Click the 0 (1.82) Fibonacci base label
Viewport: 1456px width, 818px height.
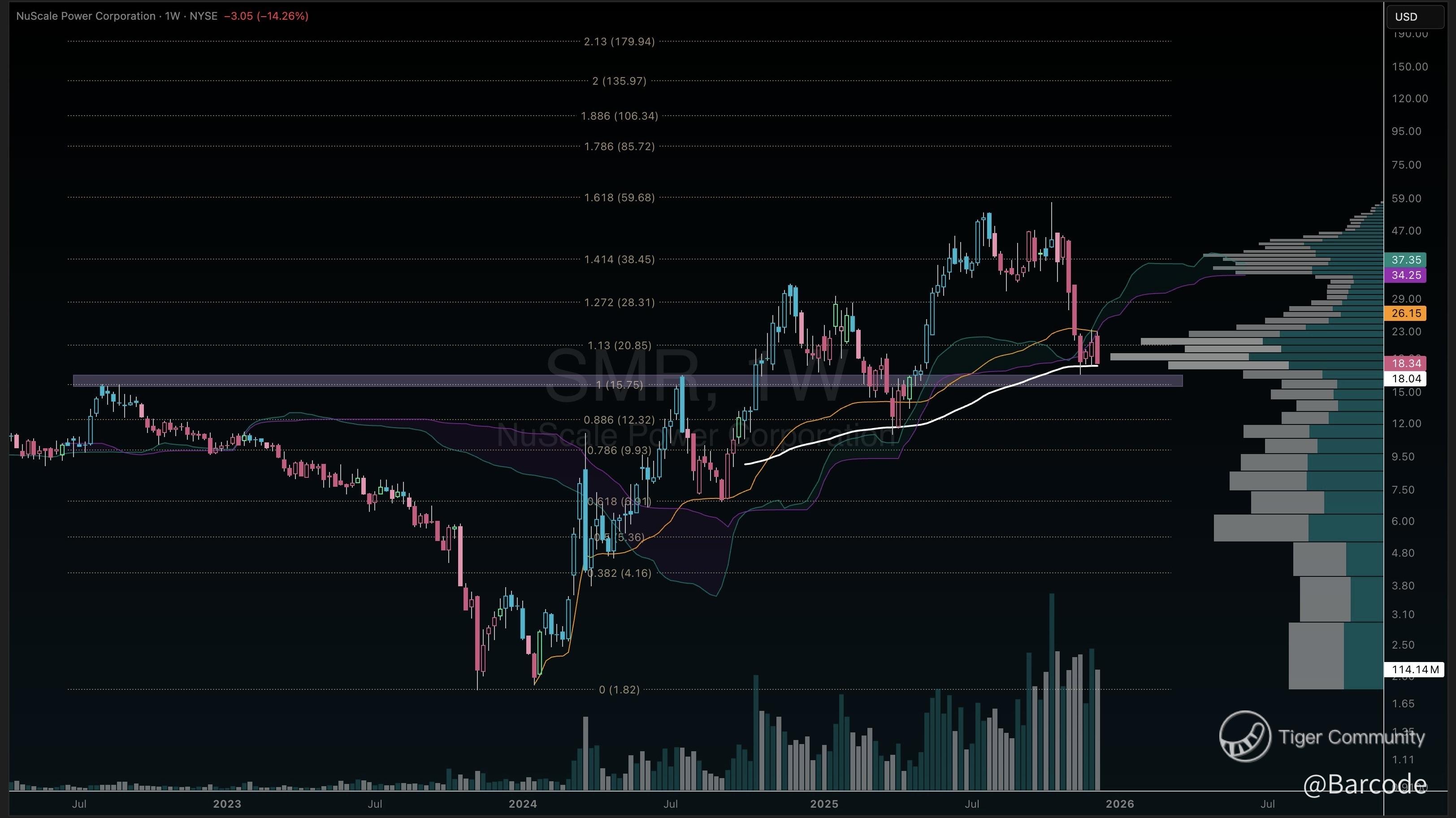pos(619,690)
